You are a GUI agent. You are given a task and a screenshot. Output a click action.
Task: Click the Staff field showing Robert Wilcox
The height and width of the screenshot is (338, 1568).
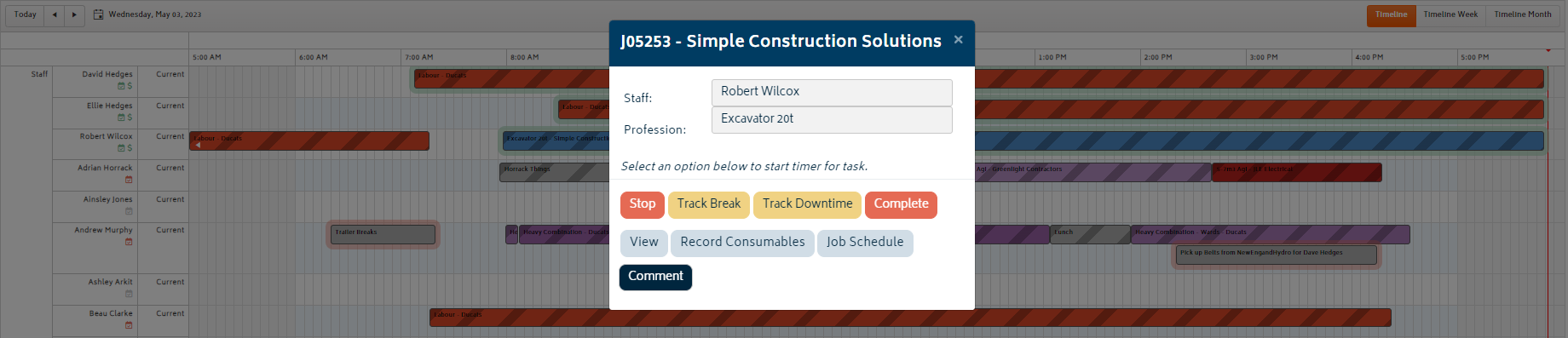832,92
